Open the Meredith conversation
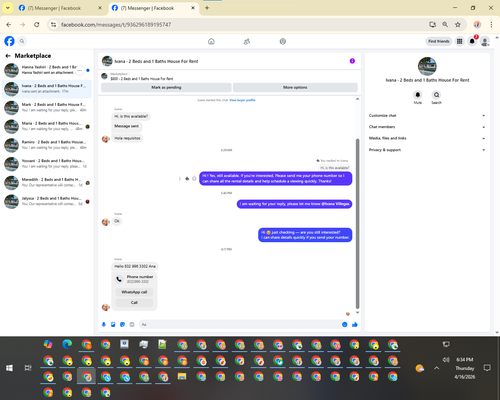 [47, 182]
